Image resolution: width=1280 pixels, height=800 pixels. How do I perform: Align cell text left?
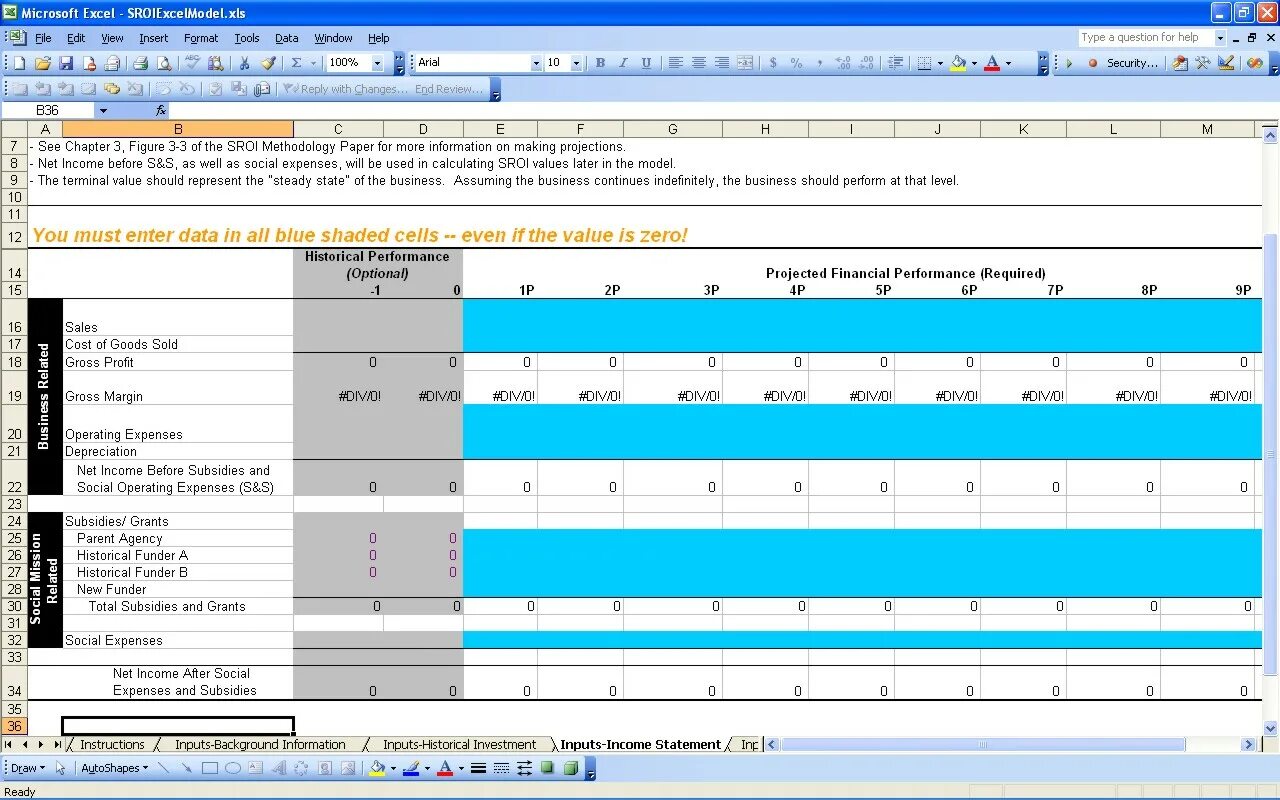(676, 63)
